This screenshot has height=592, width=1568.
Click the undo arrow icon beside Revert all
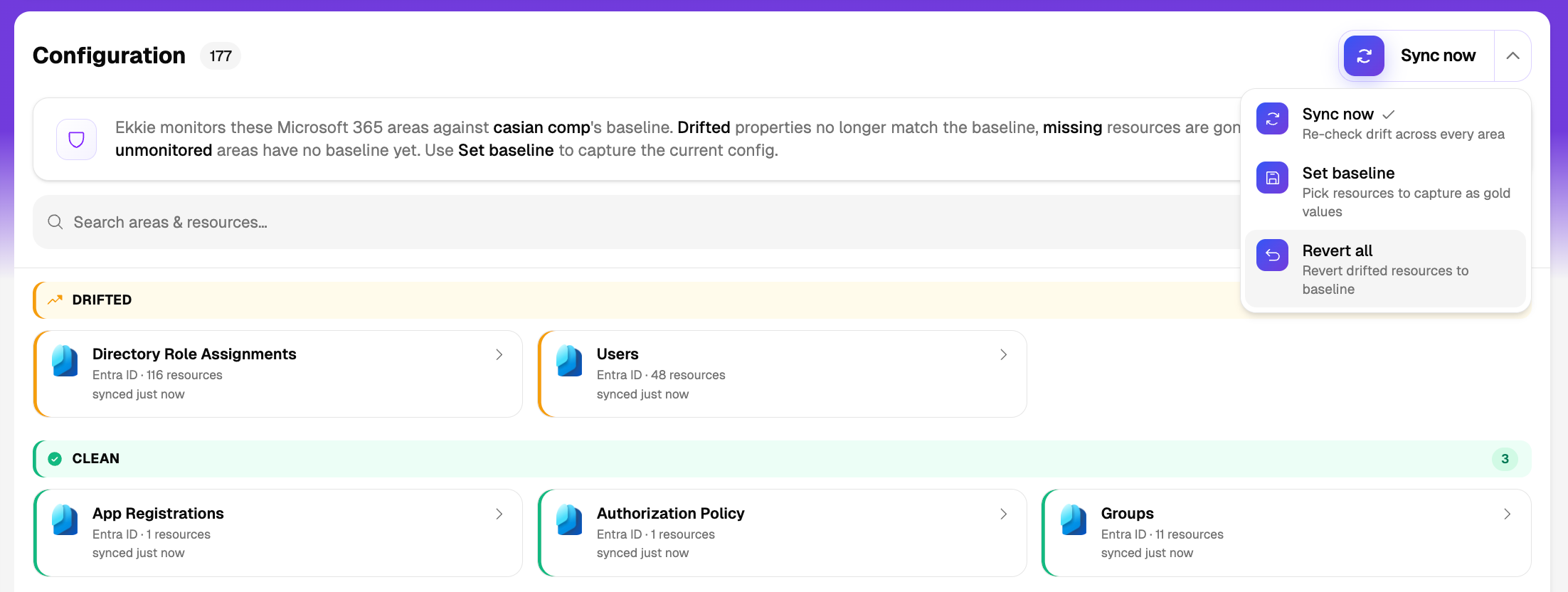(x=1272, y=255)
